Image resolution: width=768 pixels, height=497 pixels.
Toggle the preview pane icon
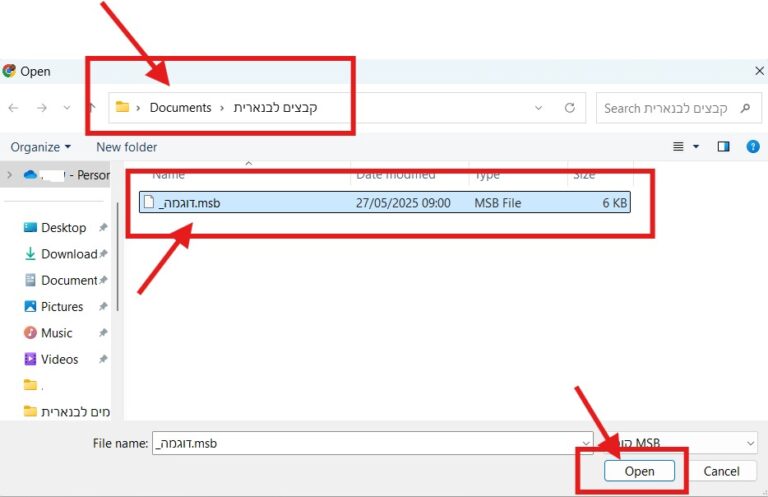coord(723,147)
